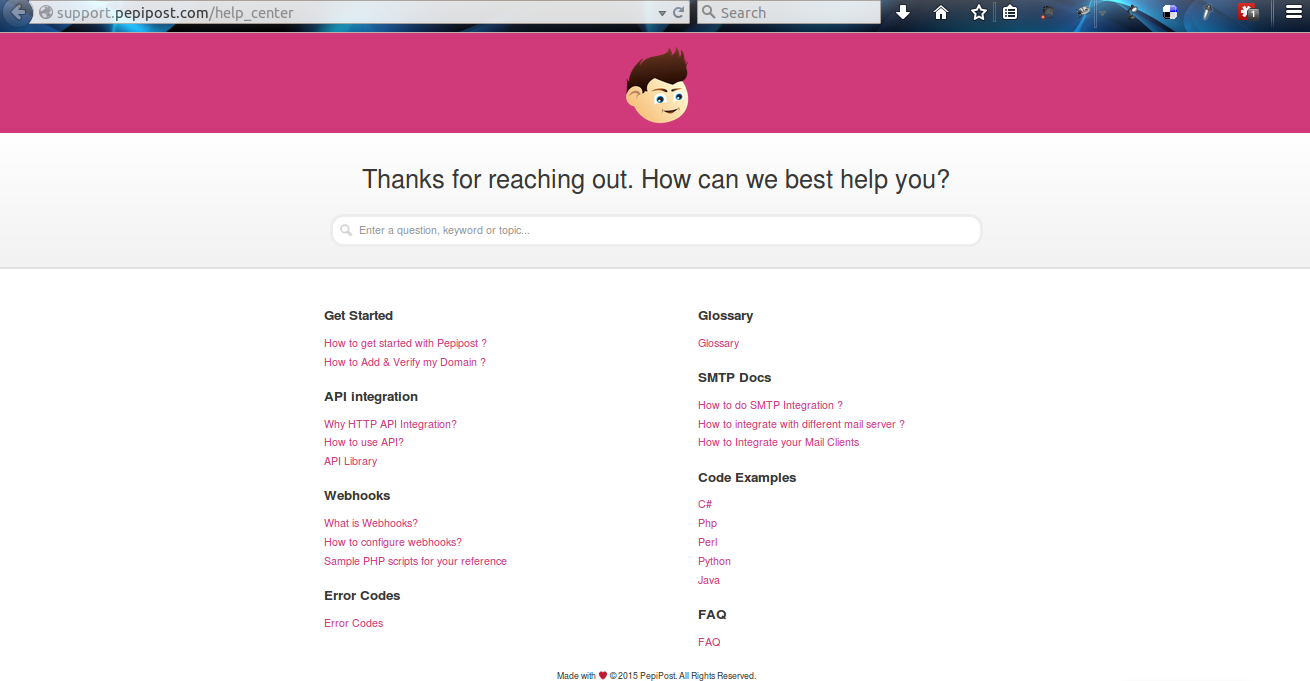
Task: Click the bold 'Error Codes' heading
Action: 362,595
